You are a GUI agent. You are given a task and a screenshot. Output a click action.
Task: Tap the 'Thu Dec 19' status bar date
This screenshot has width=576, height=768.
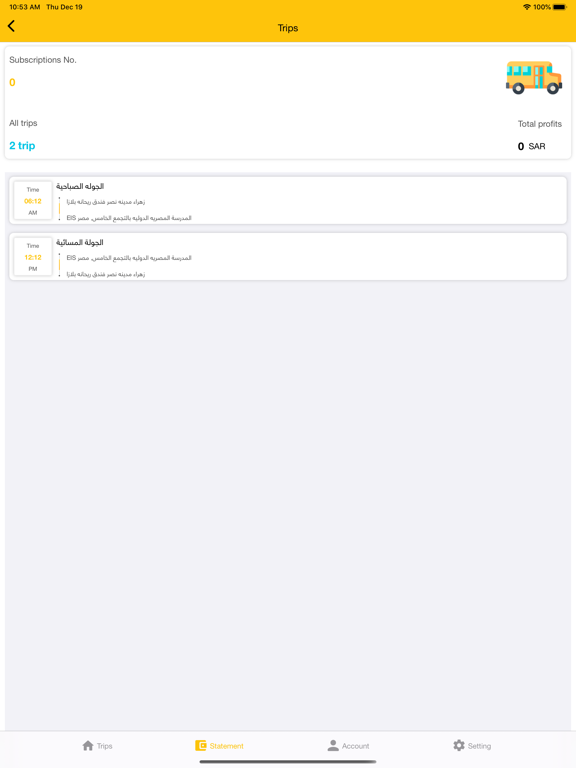pos(64,7)
